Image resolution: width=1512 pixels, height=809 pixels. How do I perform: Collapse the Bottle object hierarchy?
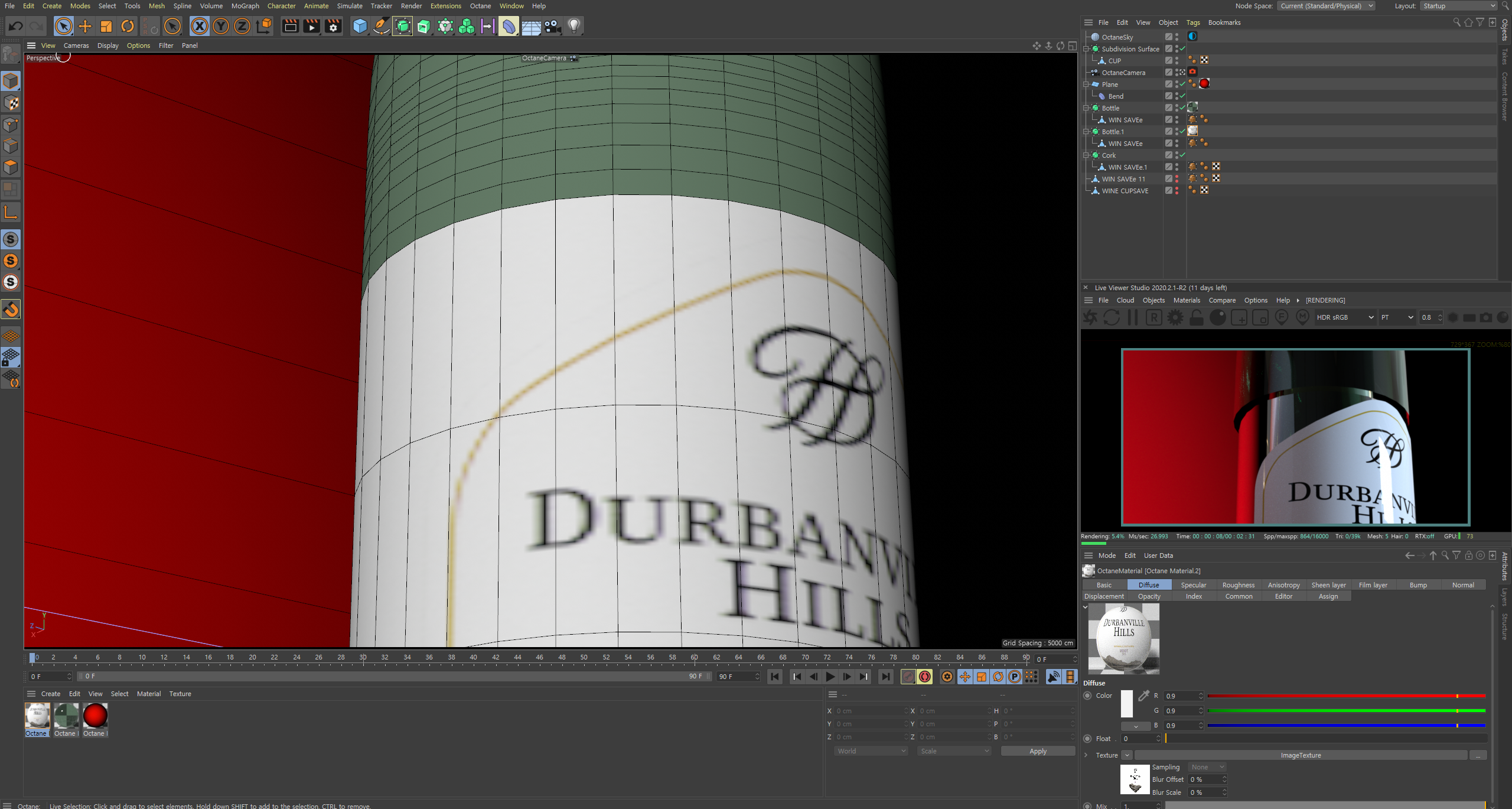pos(1086,108)
